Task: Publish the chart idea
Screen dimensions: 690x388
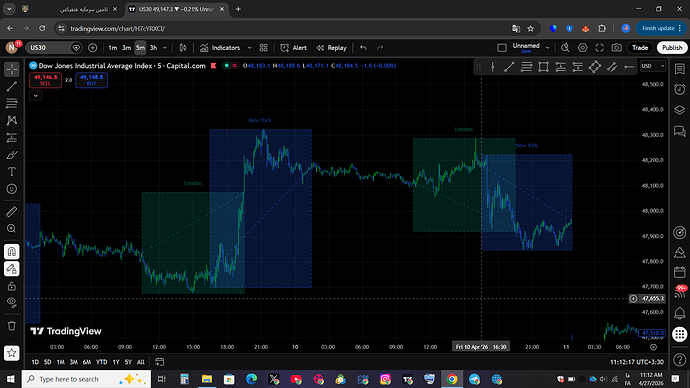Action: tap(672, 48)
